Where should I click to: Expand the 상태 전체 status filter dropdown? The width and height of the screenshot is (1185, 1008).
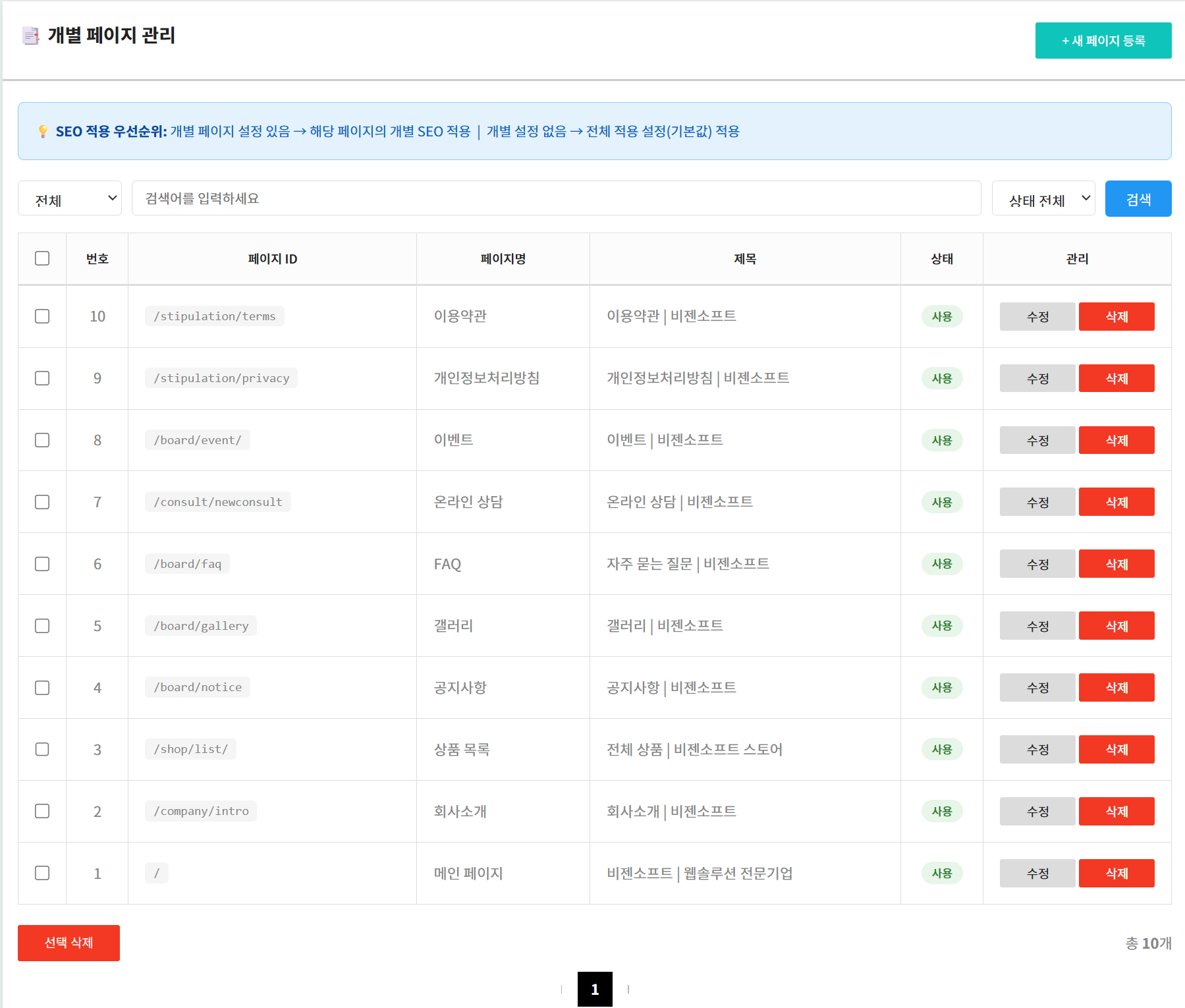pyautogui.click(x=1043, y=198)
